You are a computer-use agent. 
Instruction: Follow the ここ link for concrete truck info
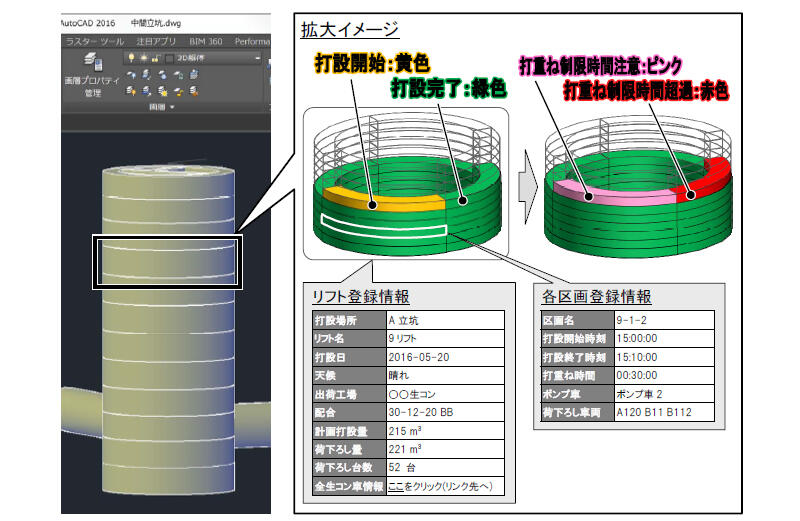395,486
